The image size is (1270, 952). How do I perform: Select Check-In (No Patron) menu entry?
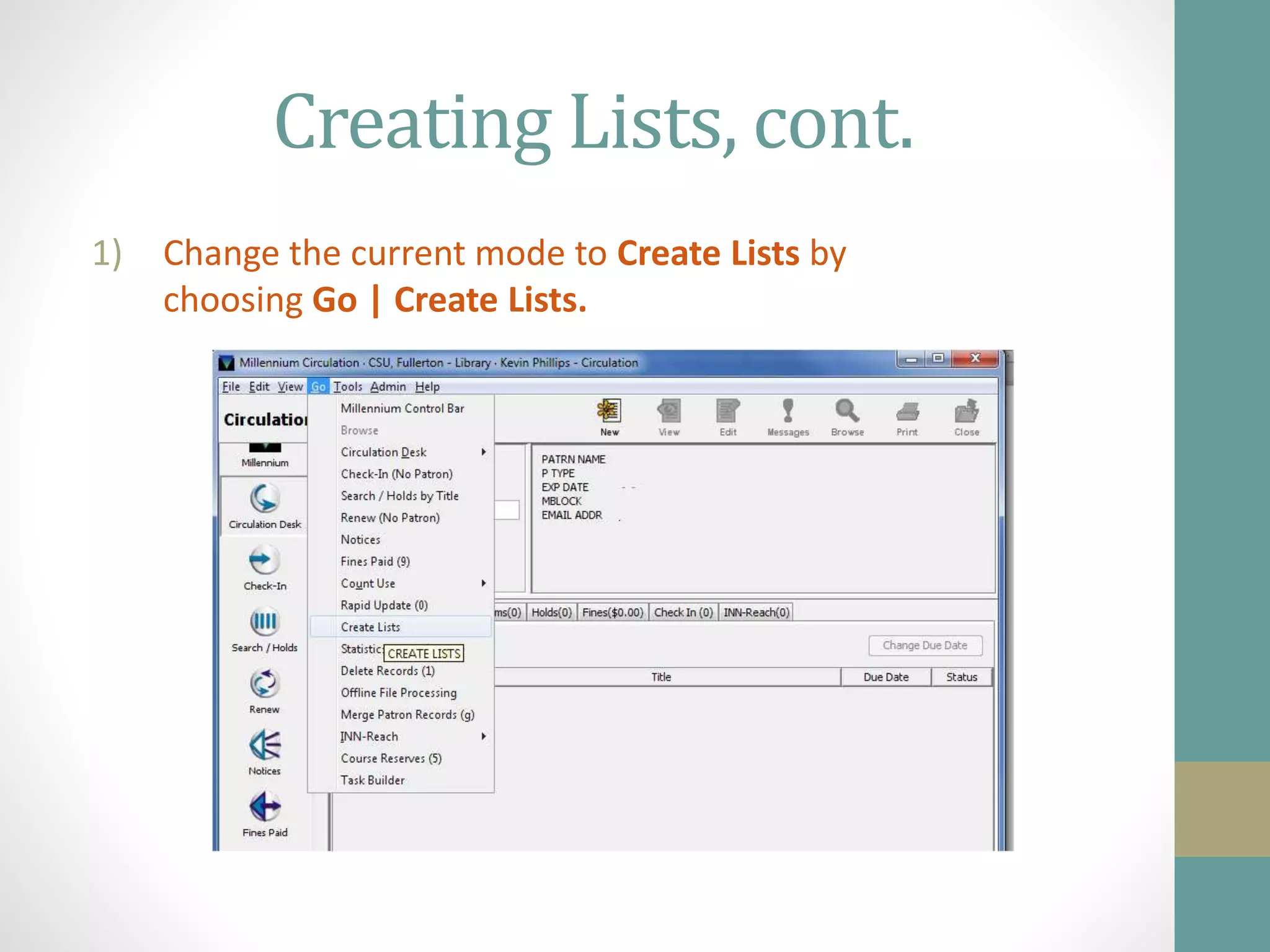(401, 474)
